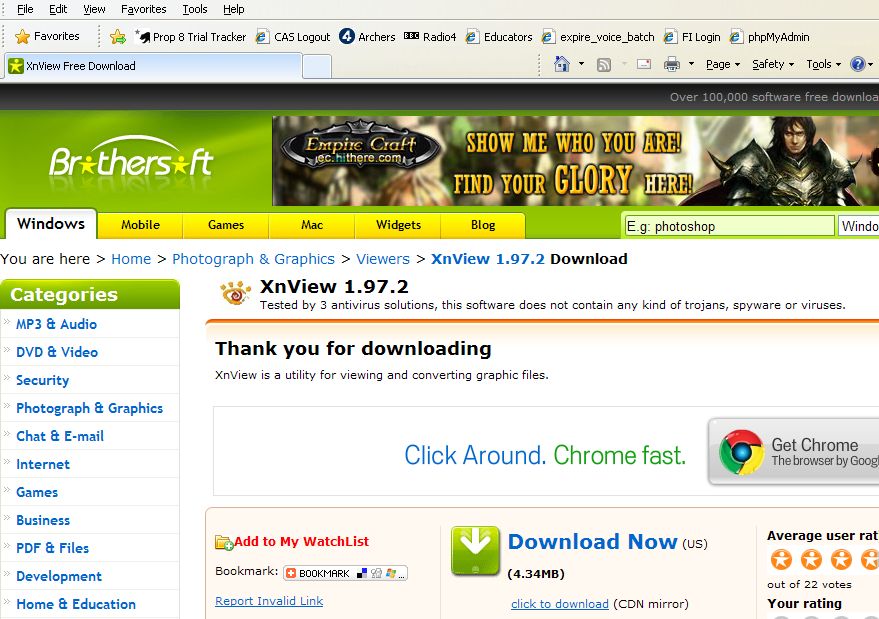Open the Windows platform combo box
879x619 pixels.
tap(858, 226)
